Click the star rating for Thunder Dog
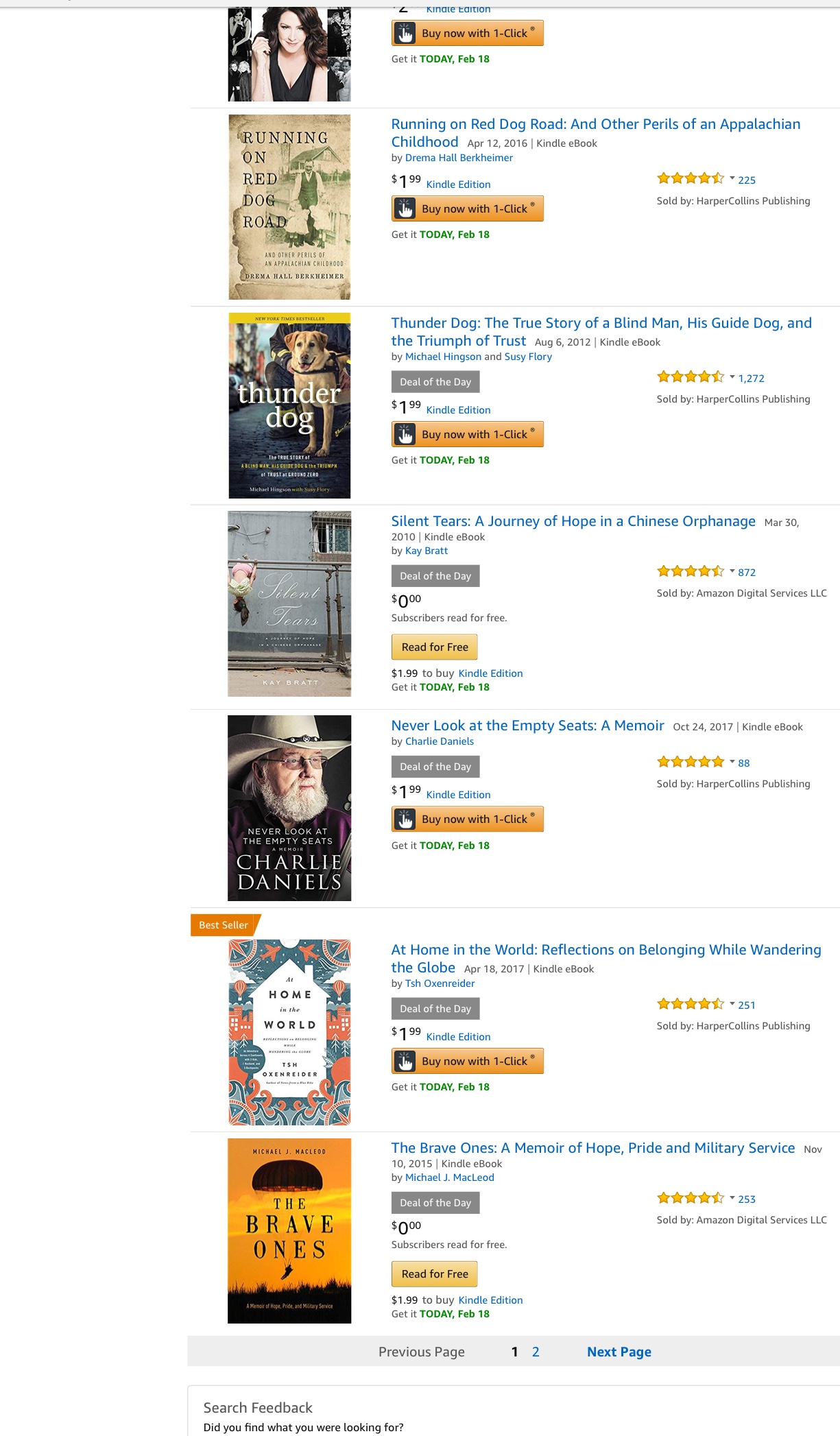Image resolution: width=840 pixels, height=1436 pixels. coord(690,377)
